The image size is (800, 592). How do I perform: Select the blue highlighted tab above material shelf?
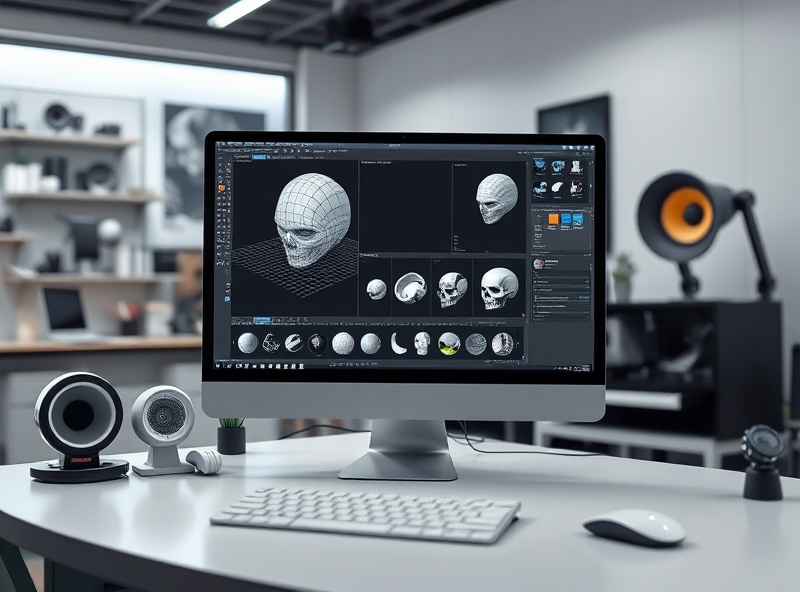[x=264, y=320]
